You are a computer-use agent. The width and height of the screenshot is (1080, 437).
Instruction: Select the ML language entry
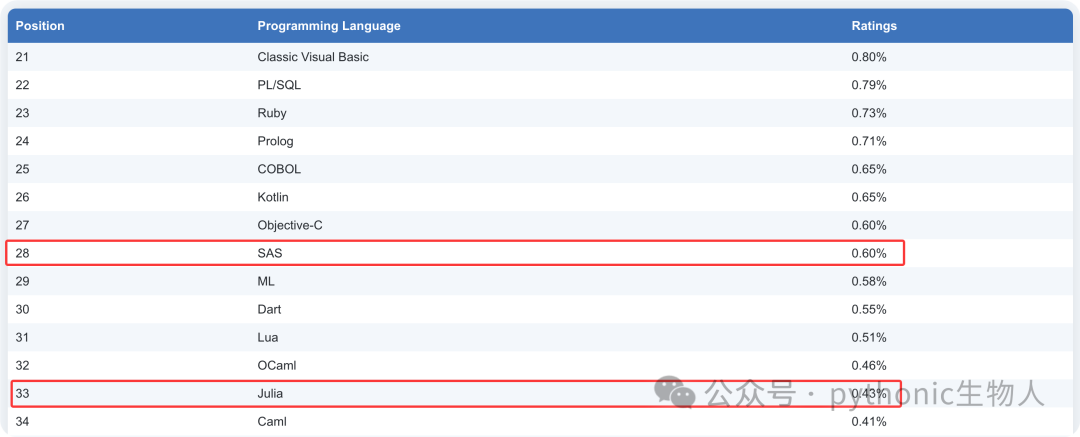266,281
